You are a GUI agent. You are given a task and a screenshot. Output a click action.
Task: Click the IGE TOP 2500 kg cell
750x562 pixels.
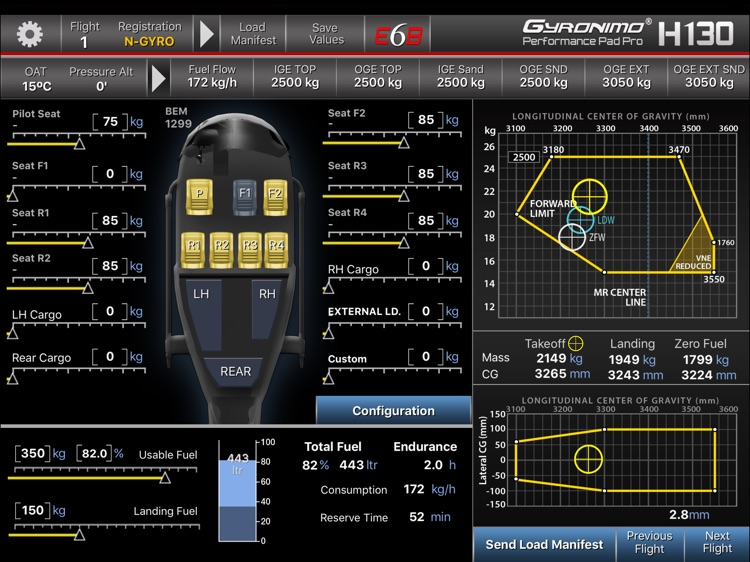click(295, 77)
